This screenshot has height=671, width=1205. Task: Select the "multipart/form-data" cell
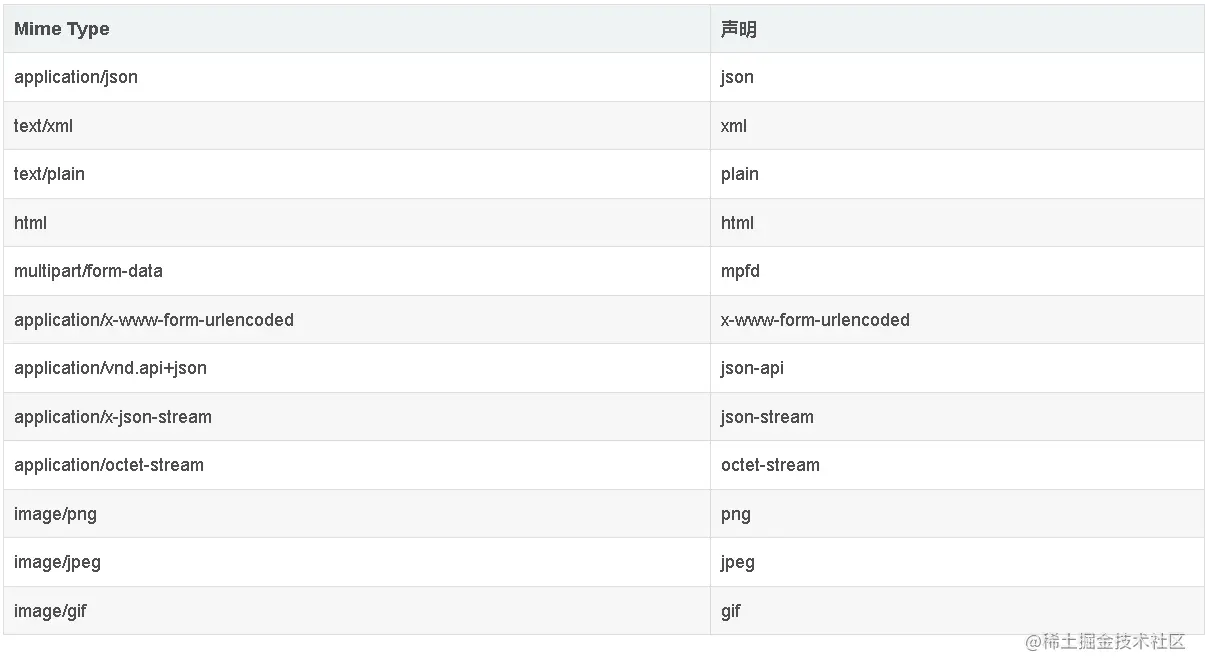point(88,271)
